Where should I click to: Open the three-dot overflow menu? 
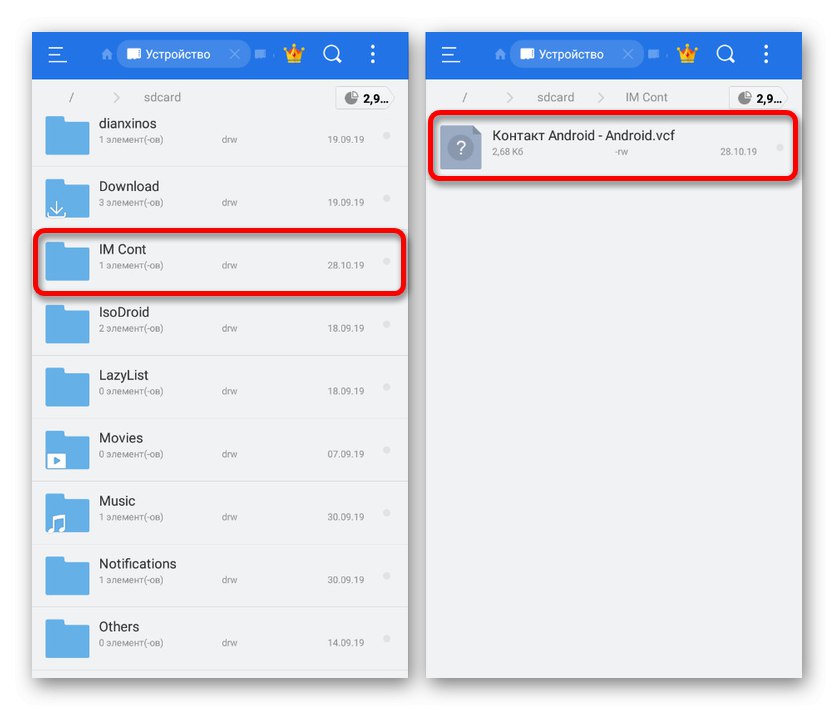coord(374,54)
